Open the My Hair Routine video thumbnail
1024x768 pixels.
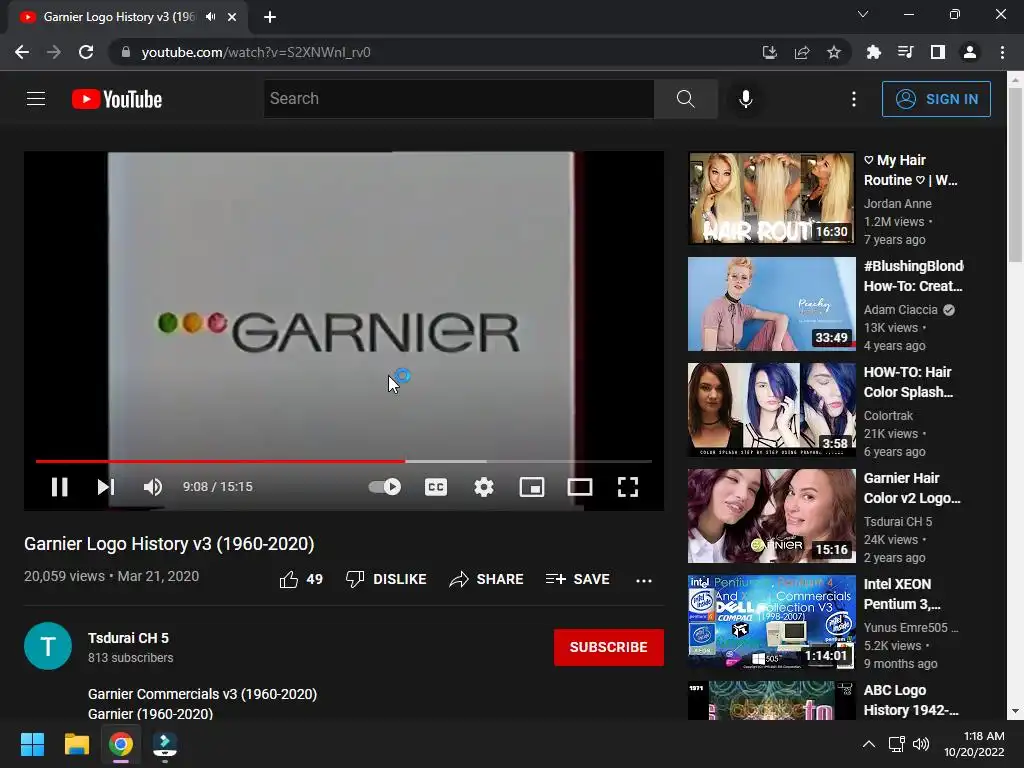pos(771,198)
